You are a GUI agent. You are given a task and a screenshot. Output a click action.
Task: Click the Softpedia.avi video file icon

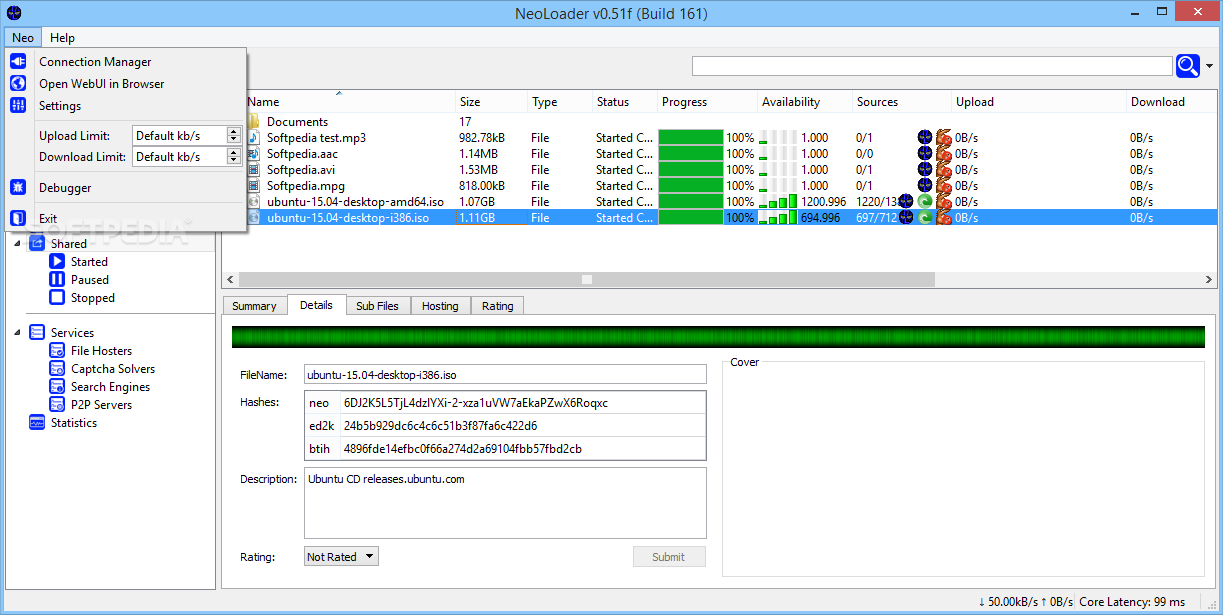254,170
